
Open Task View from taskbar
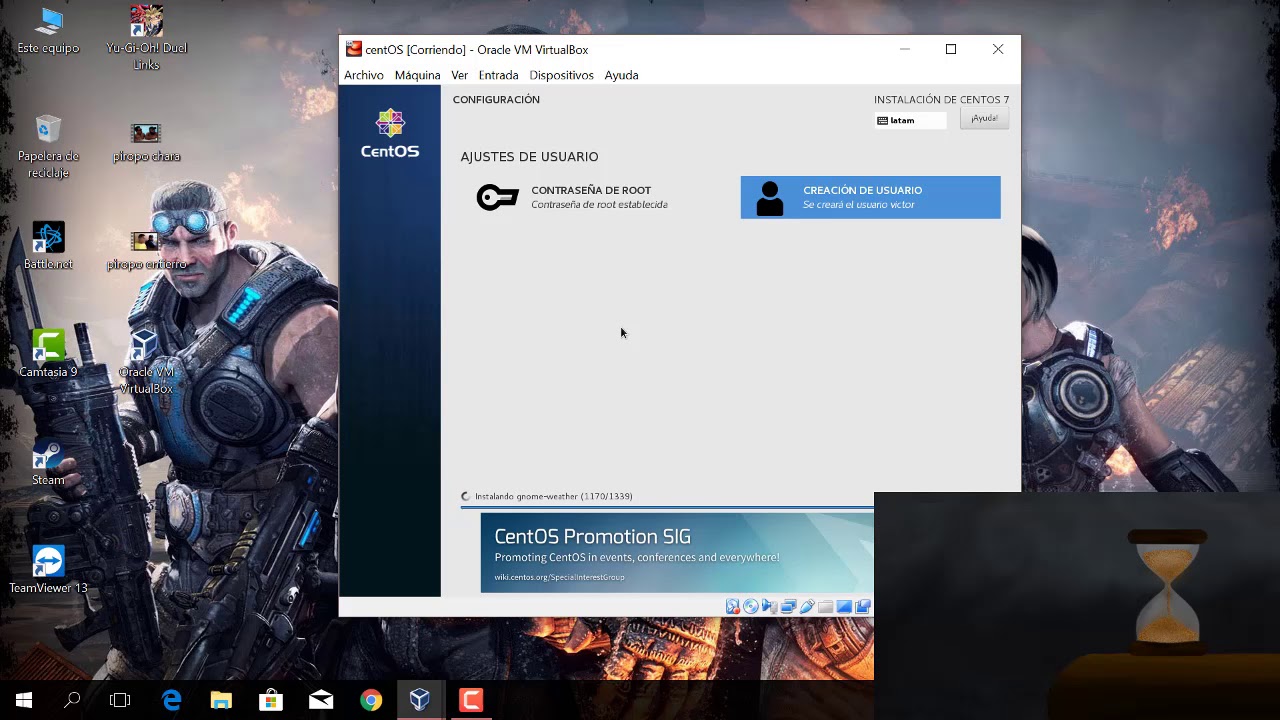coord(120,700)
